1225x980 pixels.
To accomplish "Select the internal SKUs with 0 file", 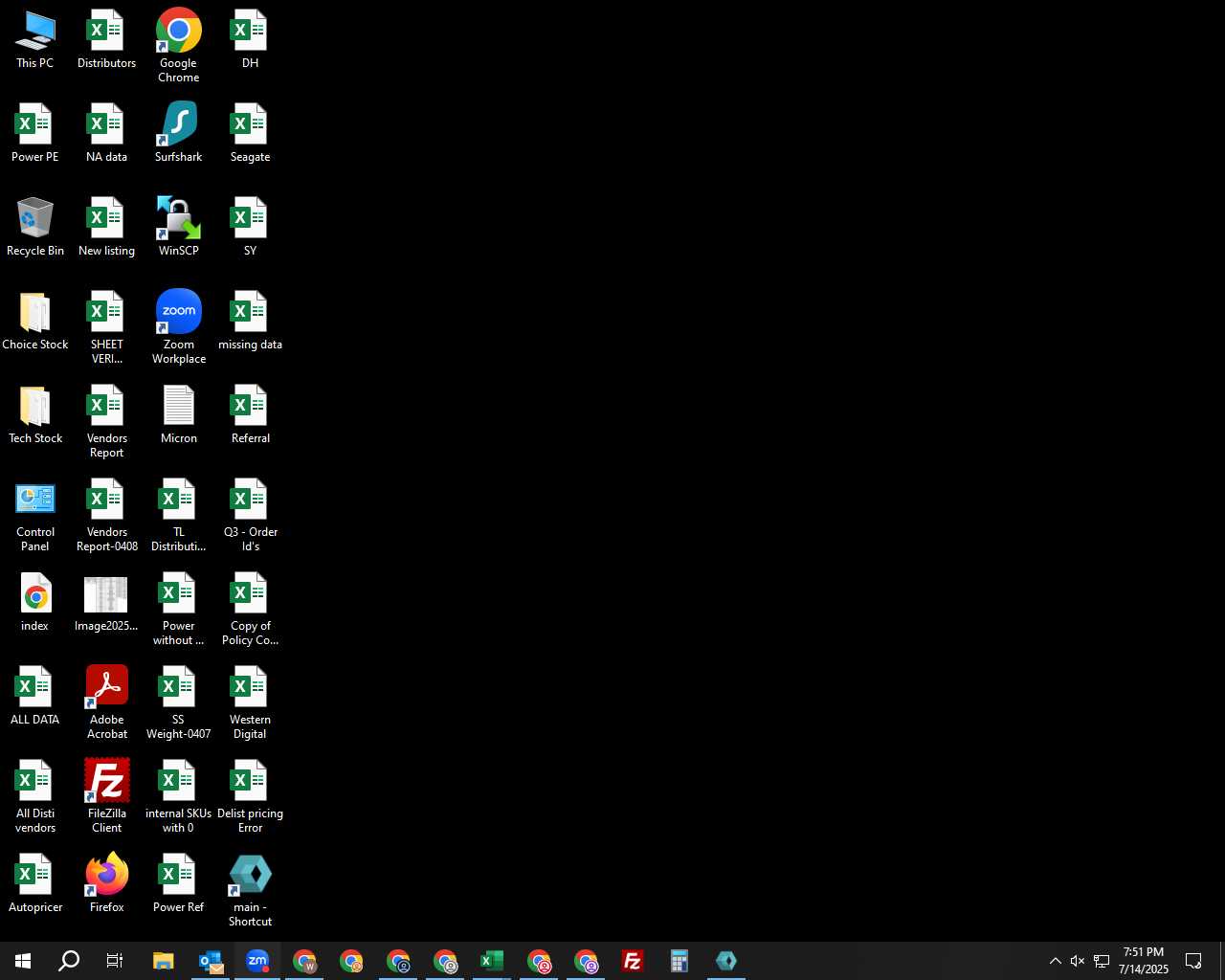I will click(x=179, y=796).
